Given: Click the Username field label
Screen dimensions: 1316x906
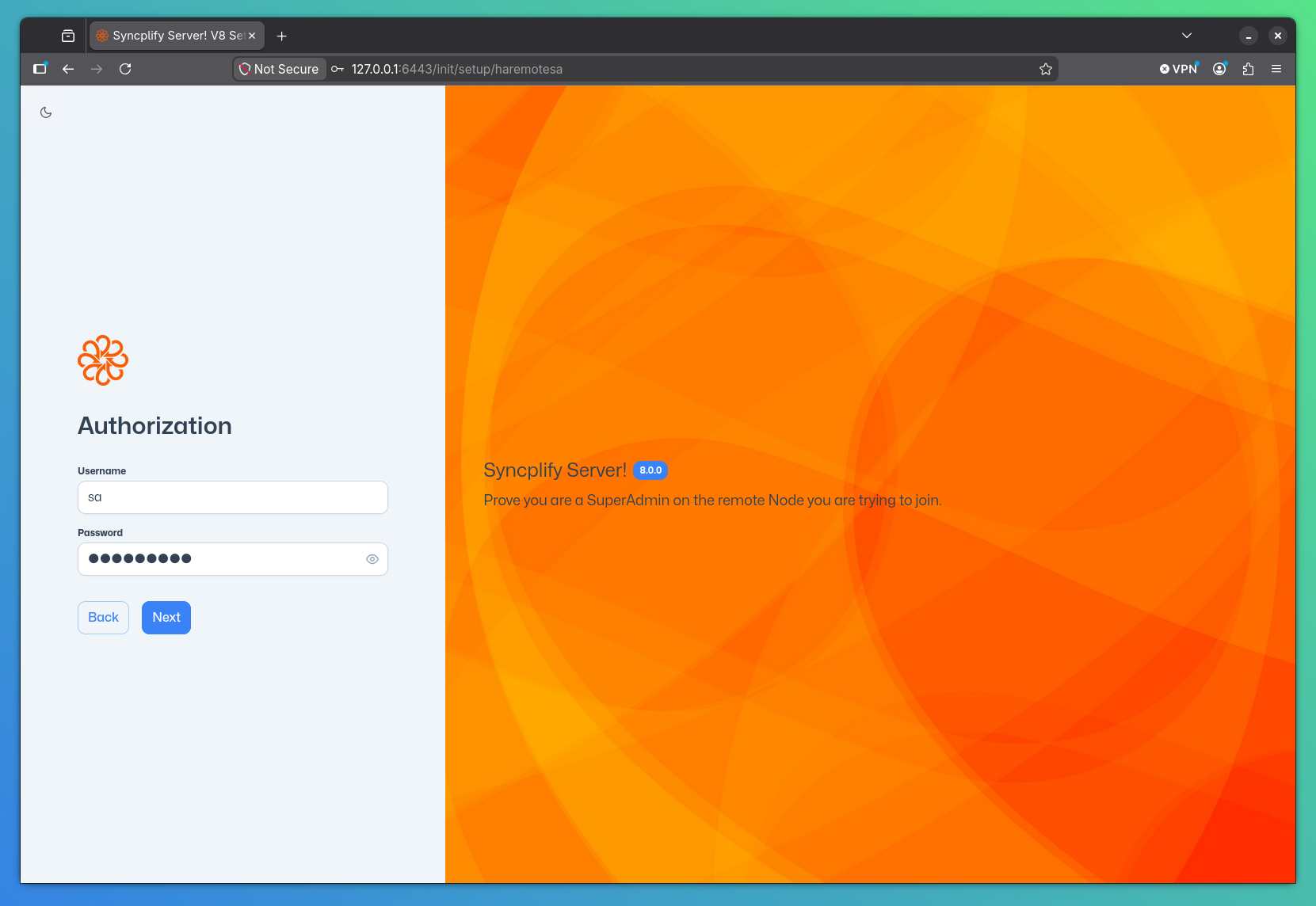Looking at the screenshot, I should (x=101, y=471).
